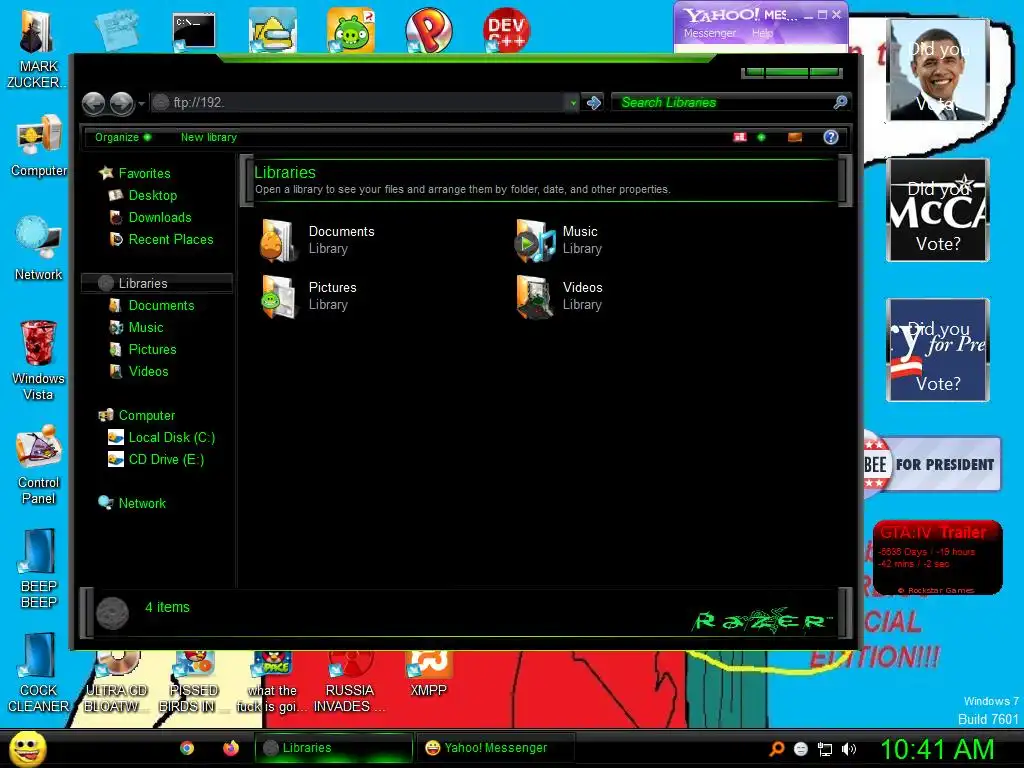Click the green pig Bad Piggies icon
The image size is (1024, 768).
[x=351, y=31]
